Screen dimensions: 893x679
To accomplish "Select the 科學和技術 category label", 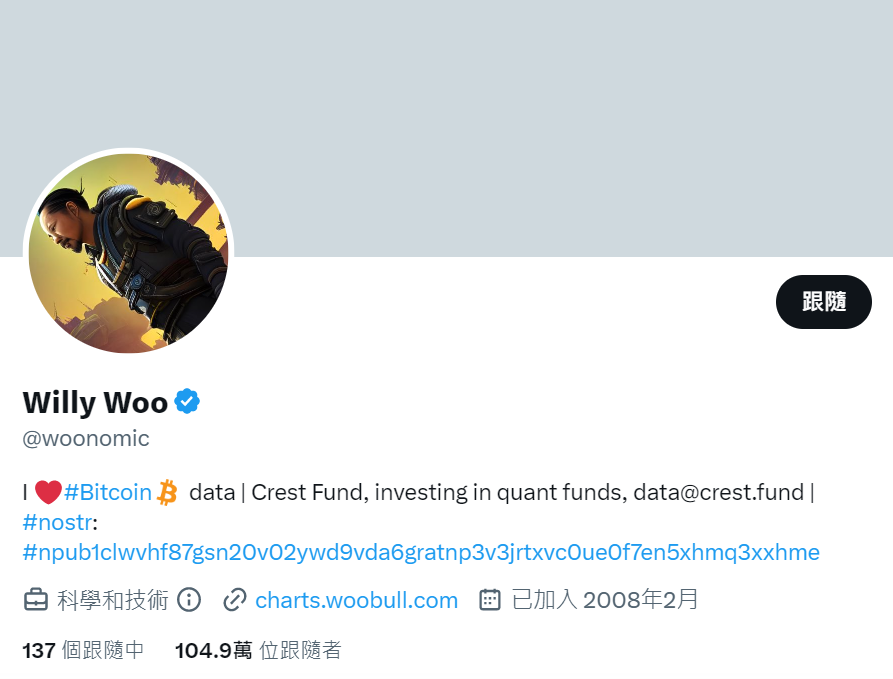I will [113, 600].
